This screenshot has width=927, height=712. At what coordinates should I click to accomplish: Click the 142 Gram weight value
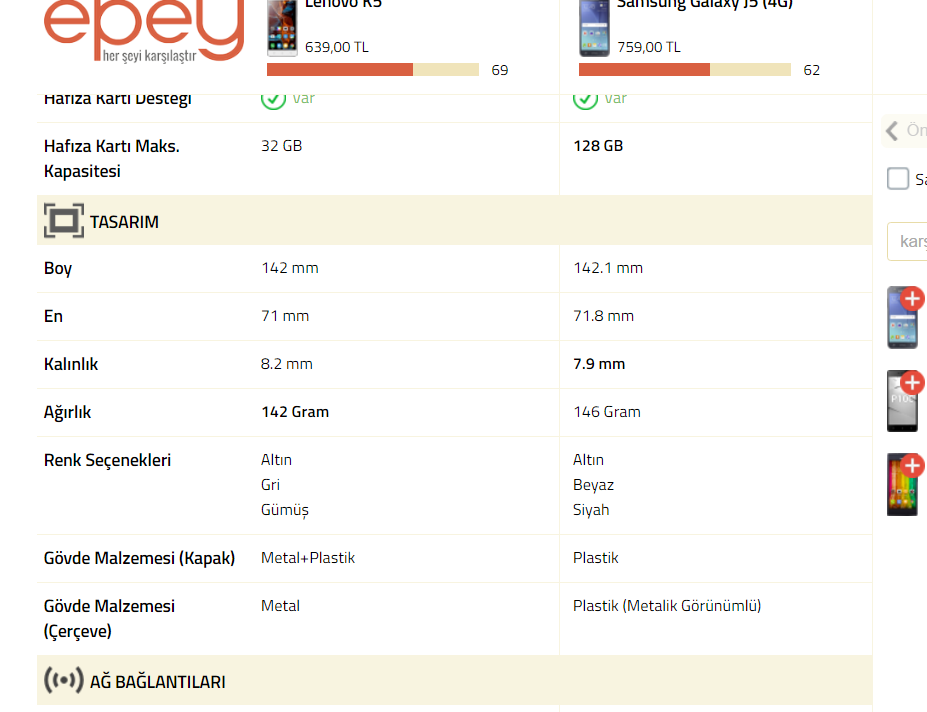295,412
